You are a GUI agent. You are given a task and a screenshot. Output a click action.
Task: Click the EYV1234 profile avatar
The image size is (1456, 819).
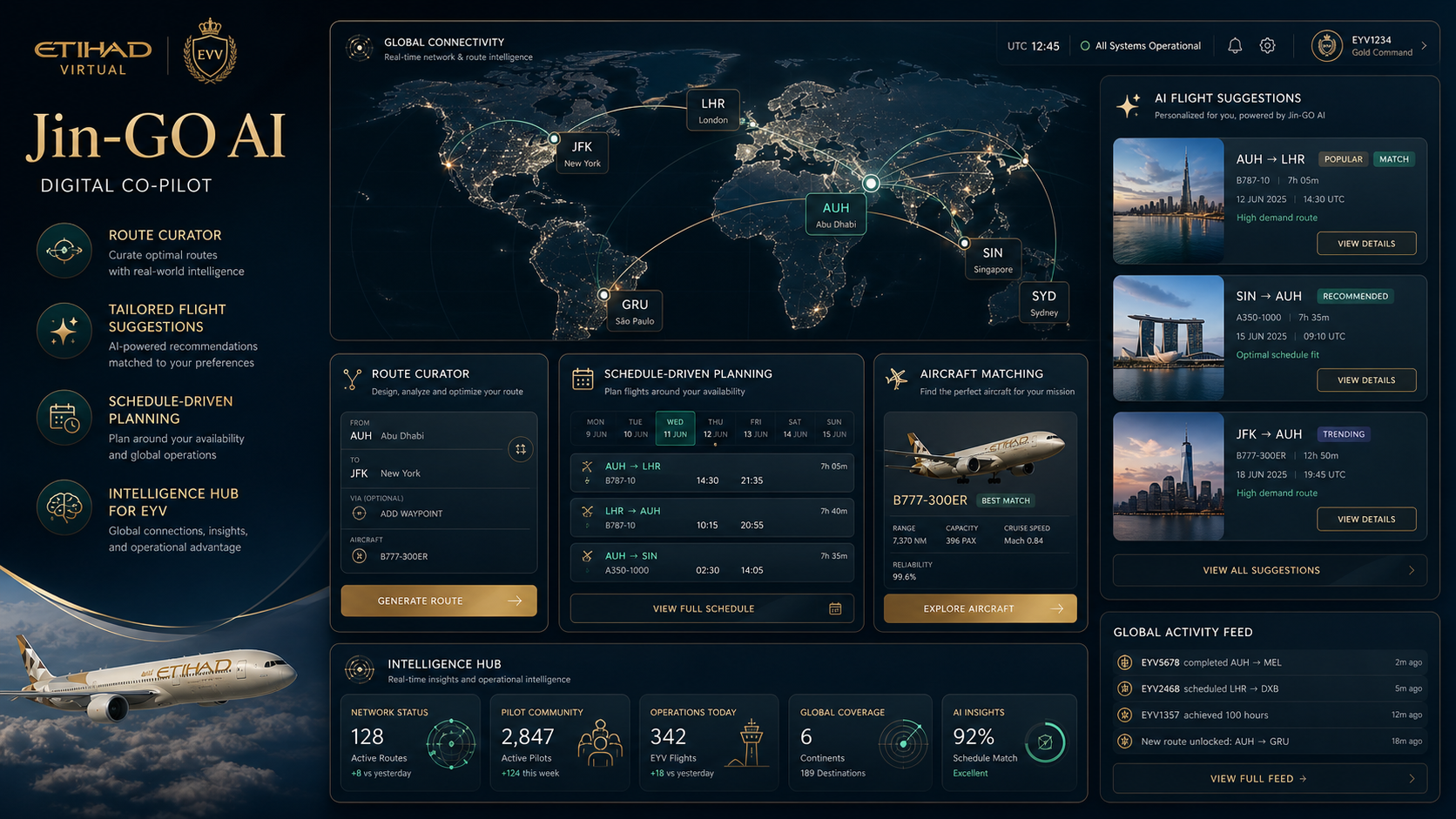point(1327,46)
